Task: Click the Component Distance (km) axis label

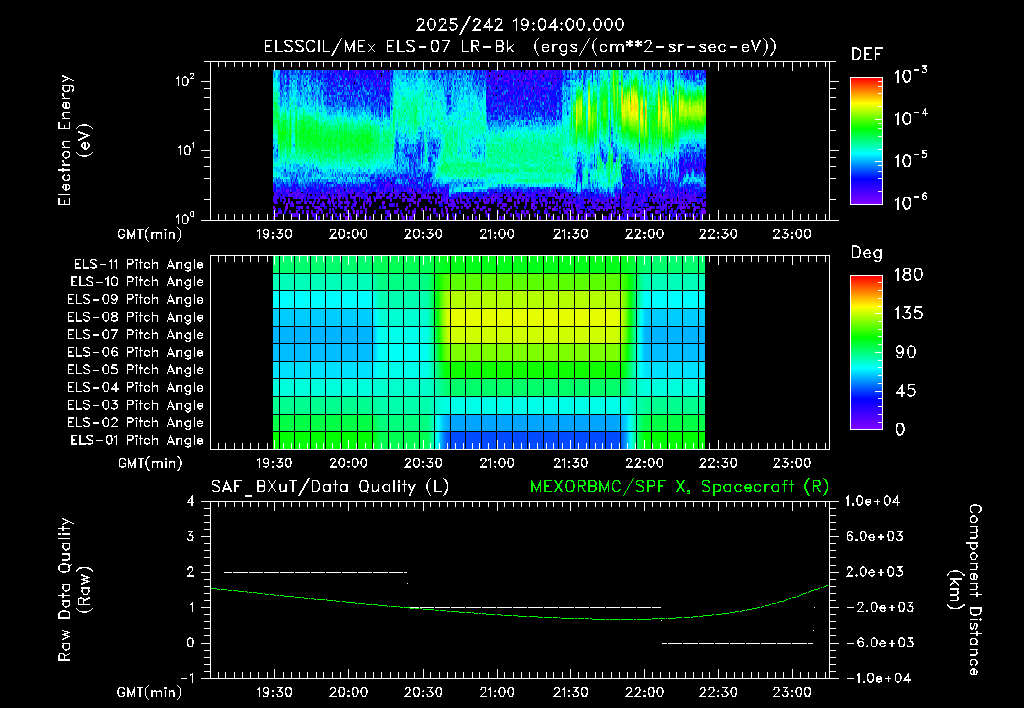Action: coord(965,589)
